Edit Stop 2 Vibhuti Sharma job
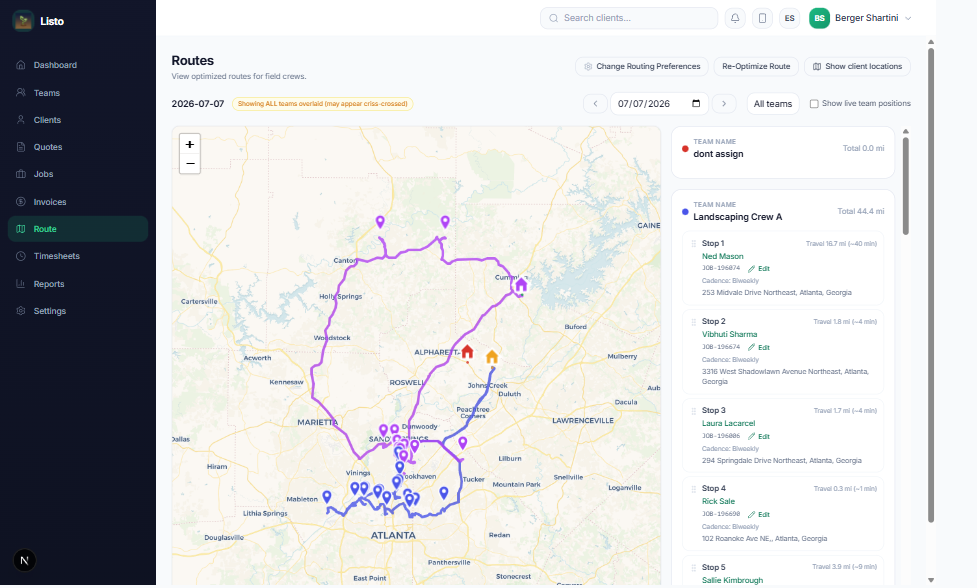The image size is (977, 588). (759, 347)
